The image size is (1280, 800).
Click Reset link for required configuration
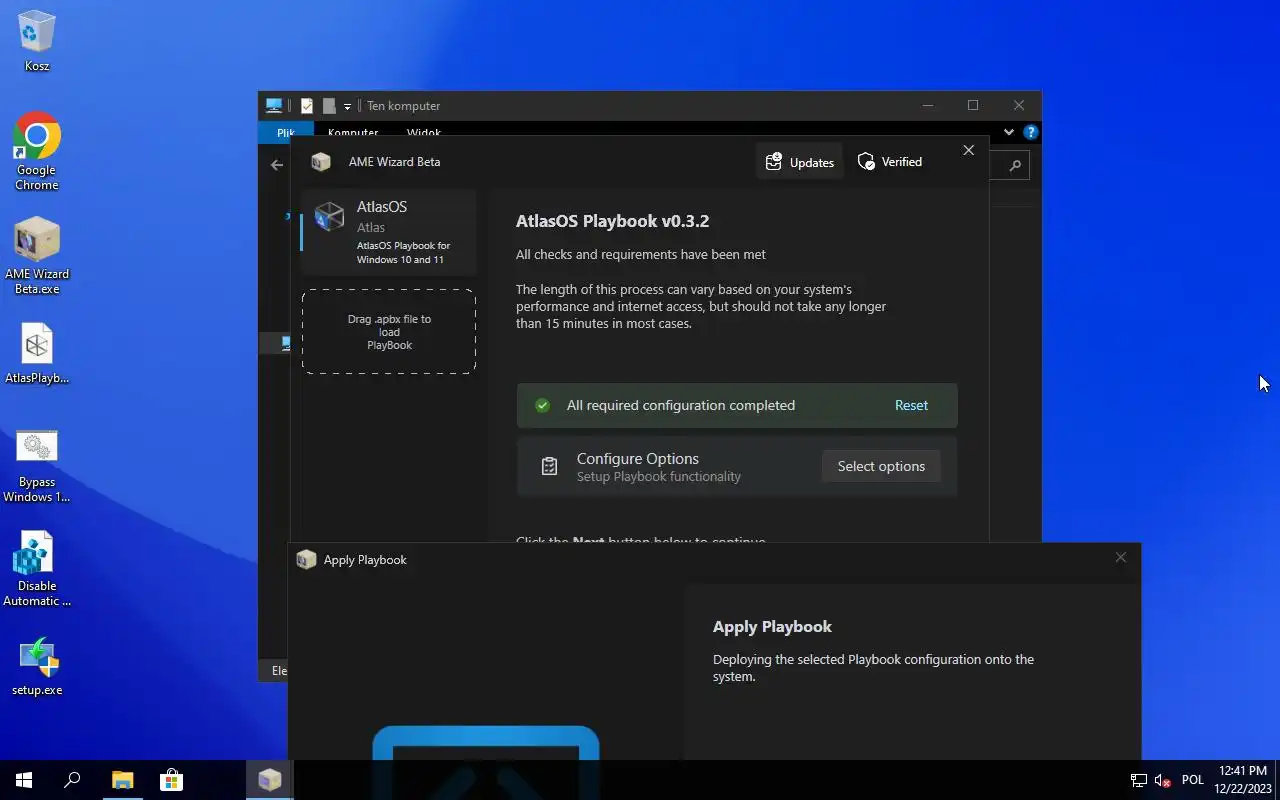click(911, 405)
